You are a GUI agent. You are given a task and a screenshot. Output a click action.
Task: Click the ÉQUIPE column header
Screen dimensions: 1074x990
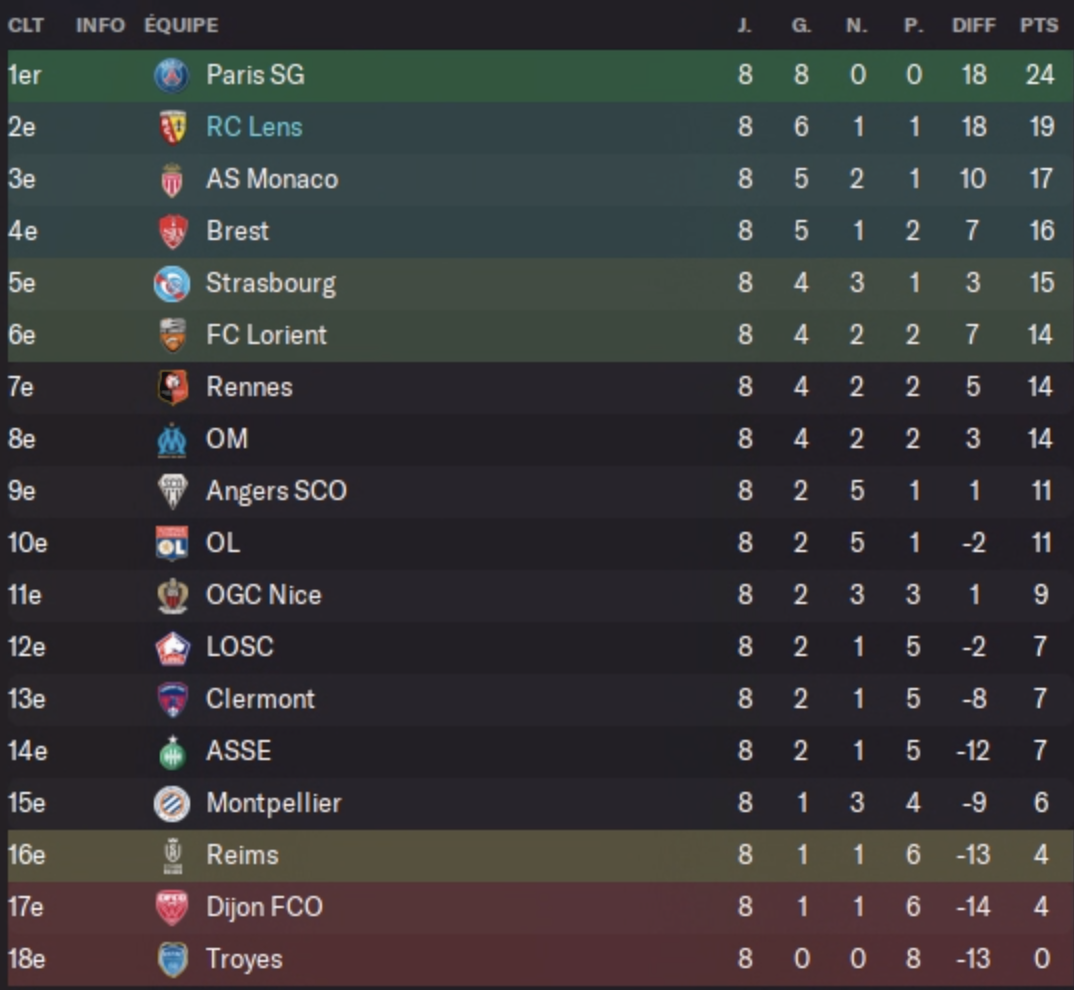tap(181, 26)
